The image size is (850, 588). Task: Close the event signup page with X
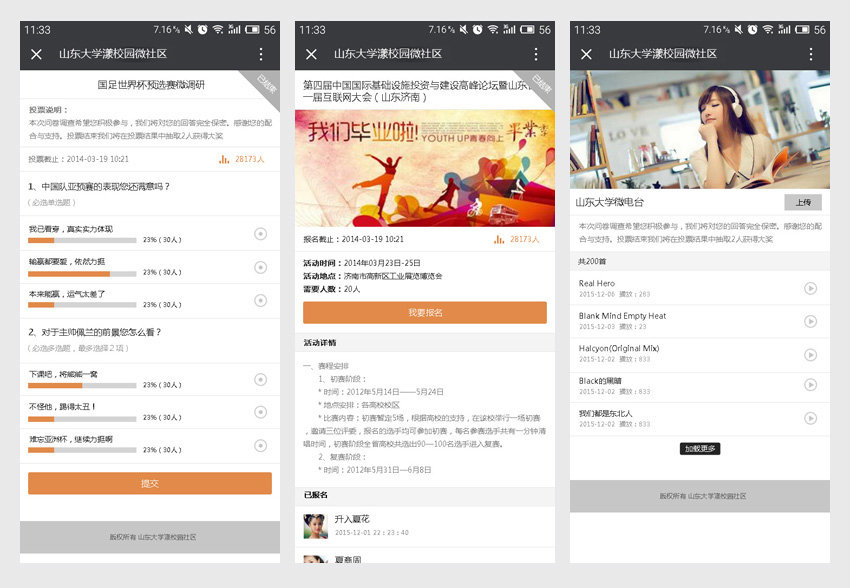tap(311, 54)
